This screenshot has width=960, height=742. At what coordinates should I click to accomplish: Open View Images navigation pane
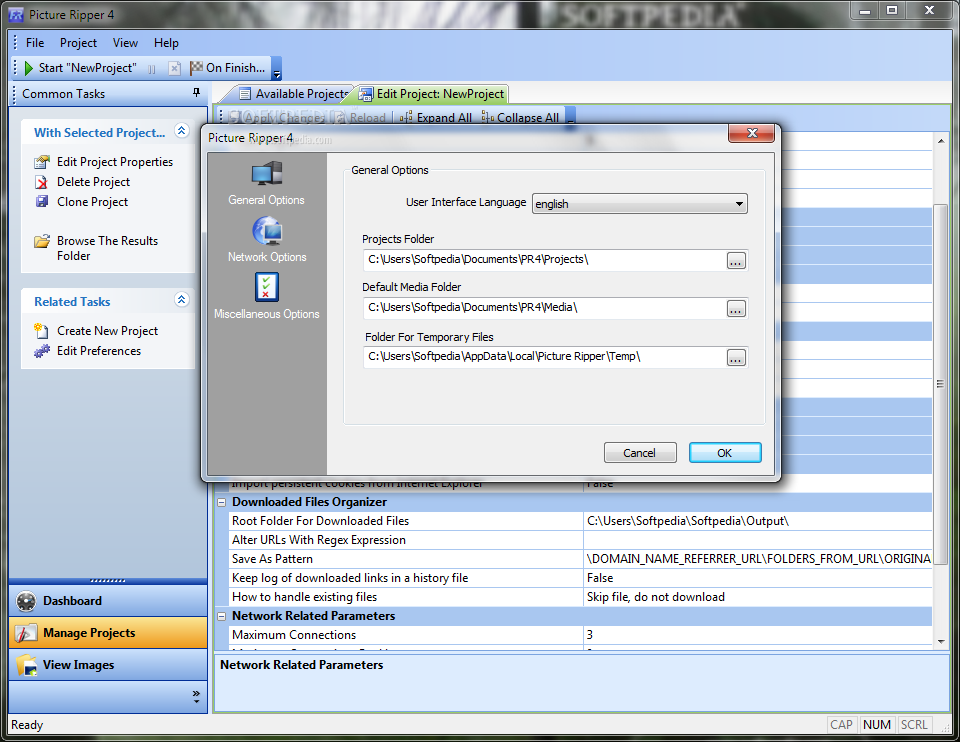click(108, 665)
